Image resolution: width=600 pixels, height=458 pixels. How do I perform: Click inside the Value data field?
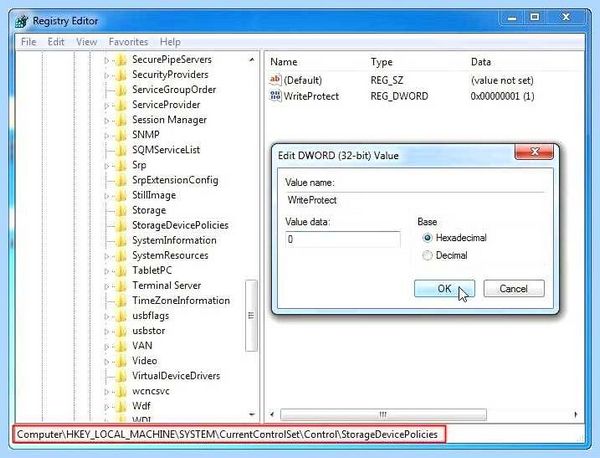pos(342,240)
